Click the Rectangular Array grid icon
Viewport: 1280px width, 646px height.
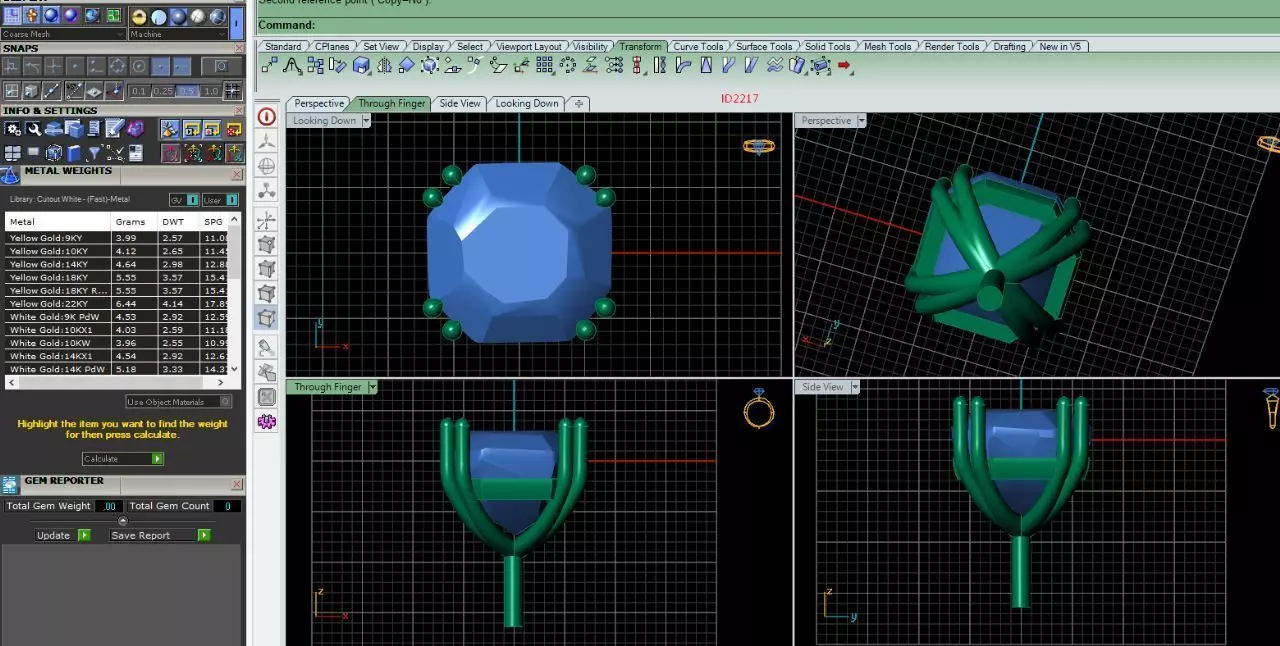click(545, 65)
